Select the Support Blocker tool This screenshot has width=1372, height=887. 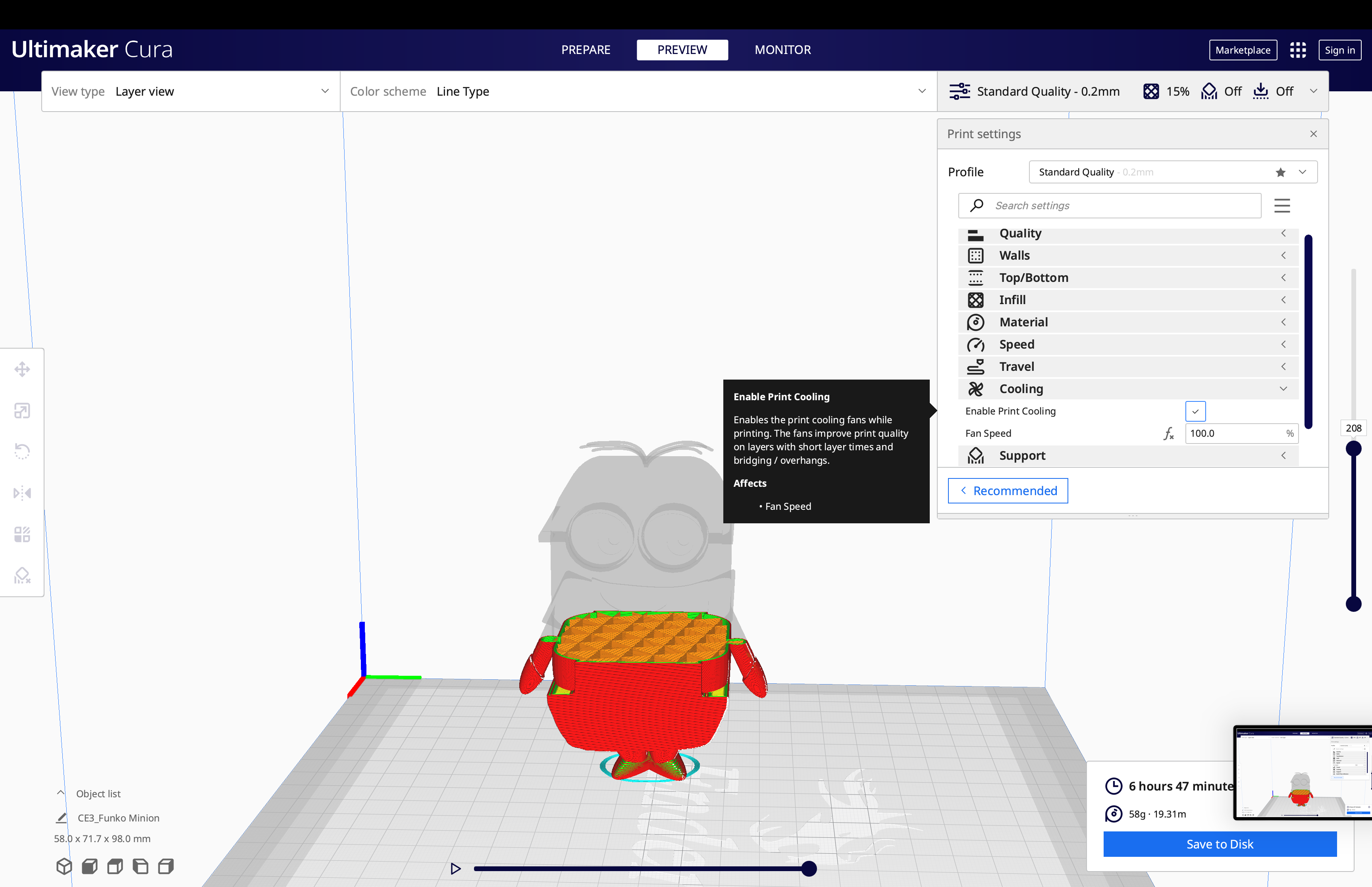(x=22, y=575)
